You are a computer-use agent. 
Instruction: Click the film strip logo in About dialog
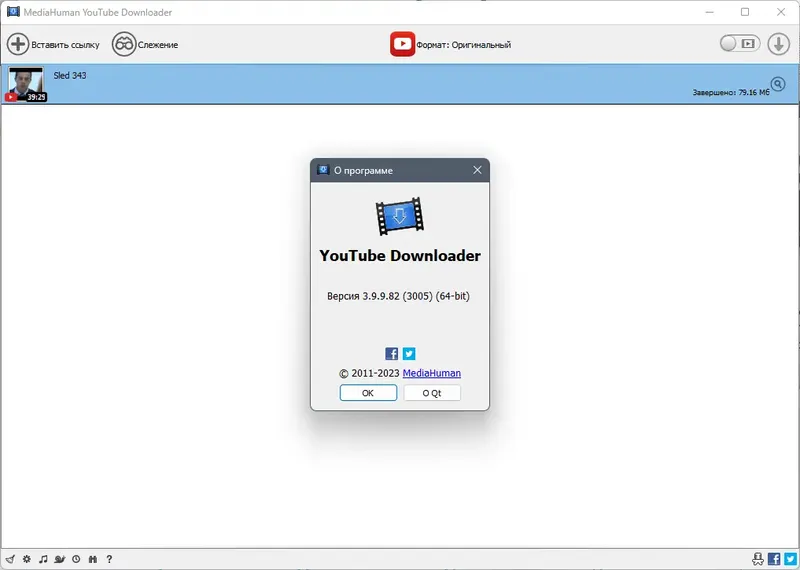[400, 216]
